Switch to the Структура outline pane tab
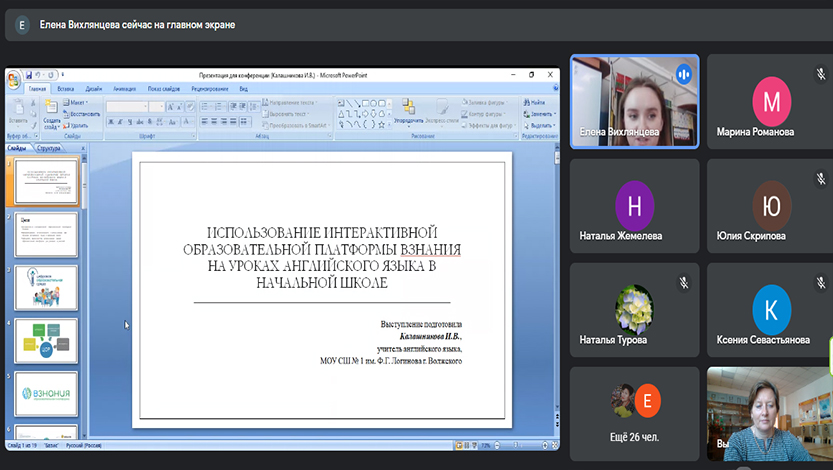Image resolution: width=833 pixels, height=470 pixels. click(x=48, y=148)
